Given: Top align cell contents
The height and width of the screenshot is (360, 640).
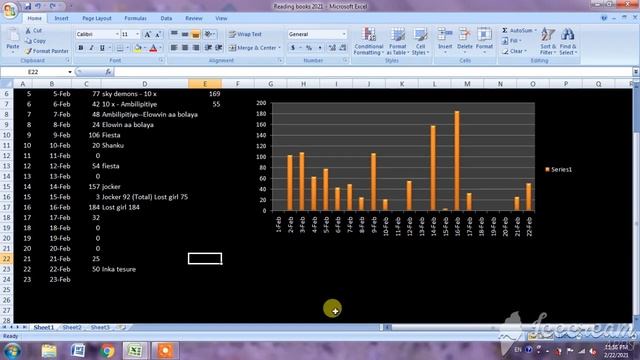Looking at the screenshot, I should [174, 34].
